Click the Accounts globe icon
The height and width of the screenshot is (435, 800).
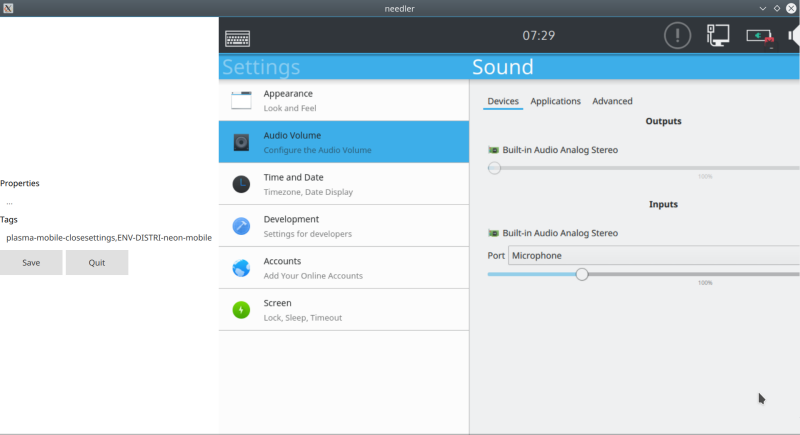tap(241, 268)
